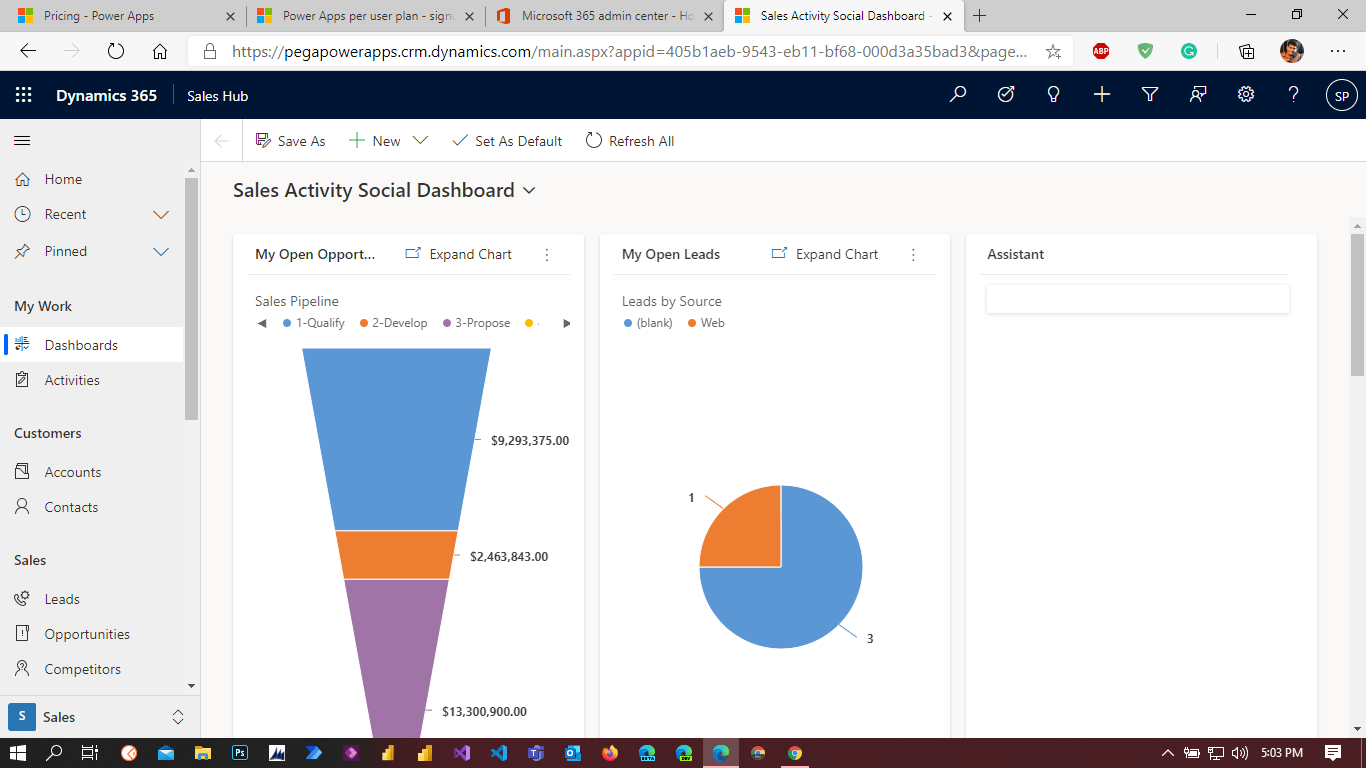Open the SP user account avatar
This screenshot has height=768, width=1366.
[x=1342, y=96]
